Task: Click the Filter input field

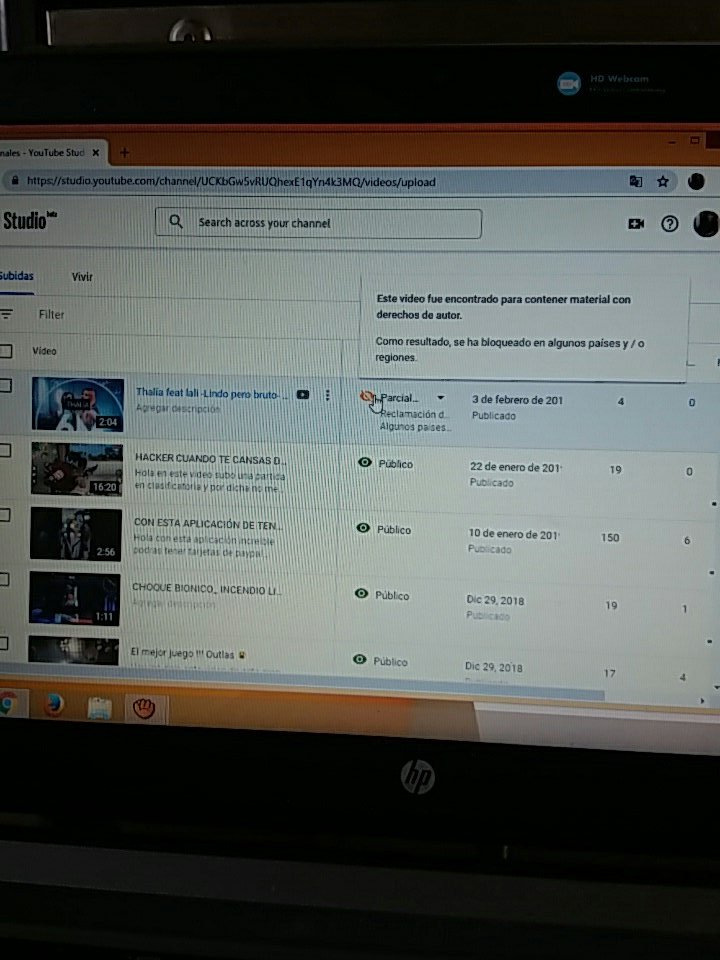Action: tap(51, 314)
